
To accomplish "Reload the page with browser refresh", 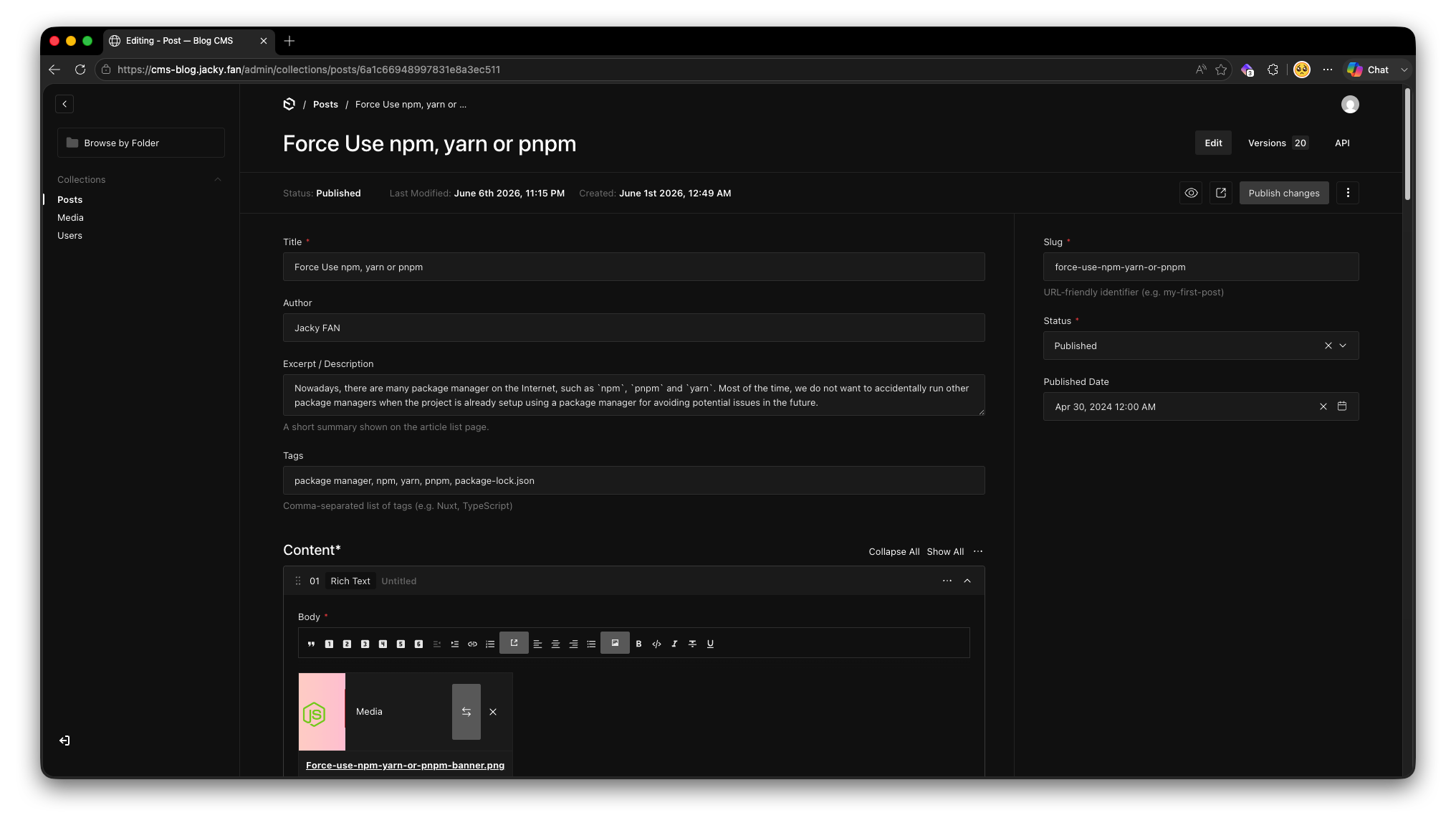I will (x=80, y=70).
